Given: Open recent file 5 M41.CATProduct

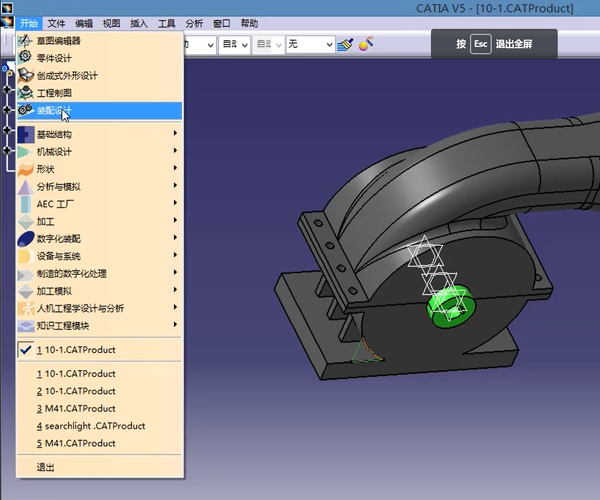Looking at the screenshot, I should 99,443.
